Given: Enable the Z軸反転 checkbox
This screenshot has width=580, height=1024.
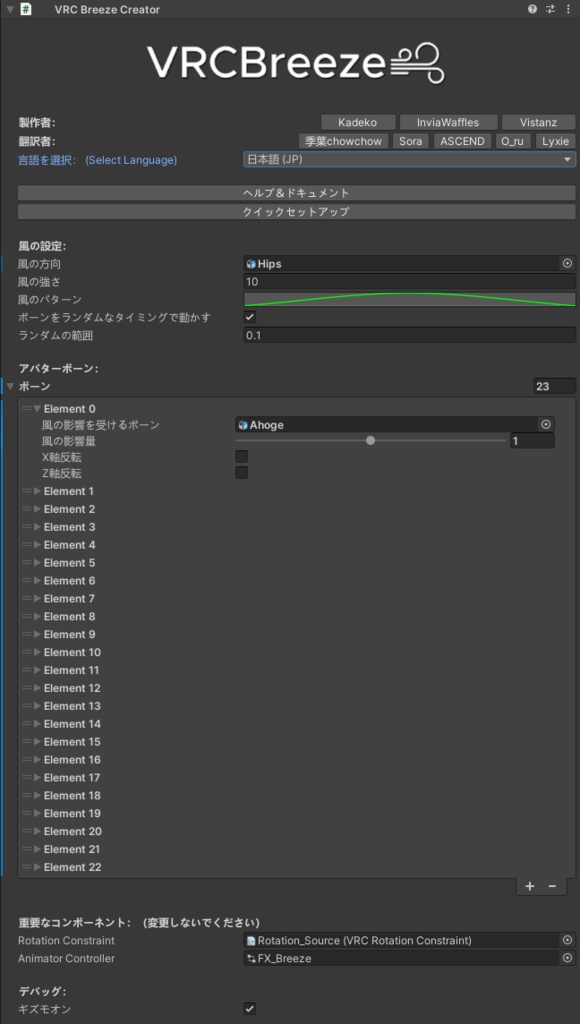Looking at the screenshot, I should point(241,472).
